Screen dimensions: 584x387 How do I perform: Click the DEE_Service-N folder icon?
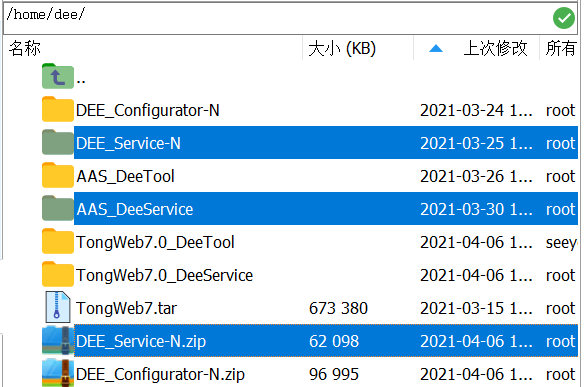tap(58, 142)
